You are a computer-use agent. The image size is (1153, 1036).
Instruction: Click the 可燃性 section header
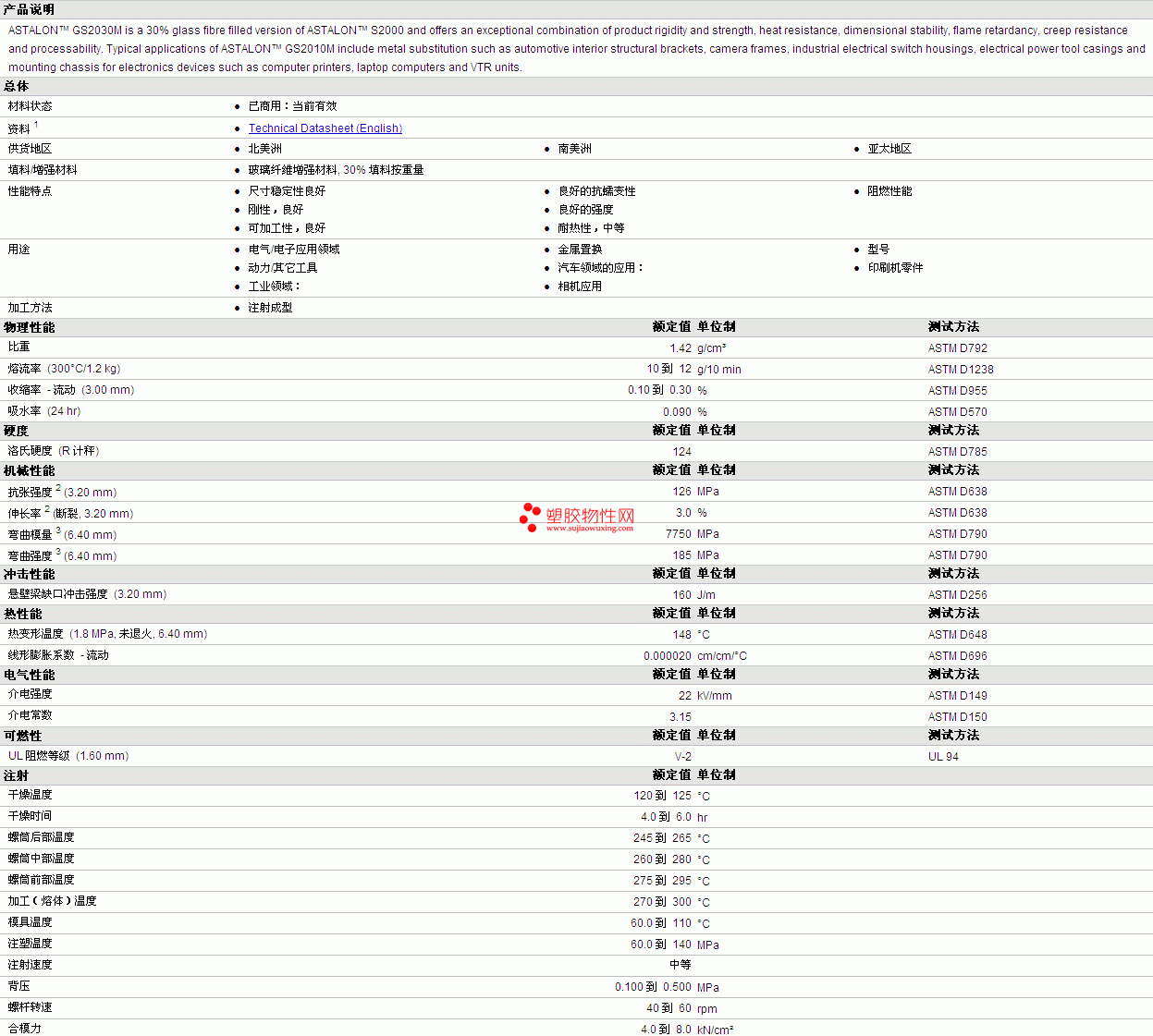coord(22,736)
